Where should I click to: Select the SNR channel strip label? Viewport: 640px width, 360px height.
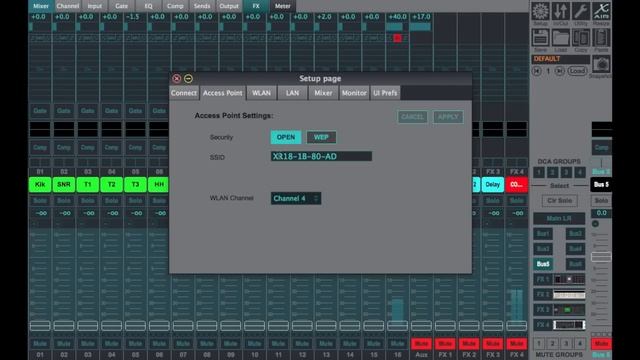click(x=64, y=184)
